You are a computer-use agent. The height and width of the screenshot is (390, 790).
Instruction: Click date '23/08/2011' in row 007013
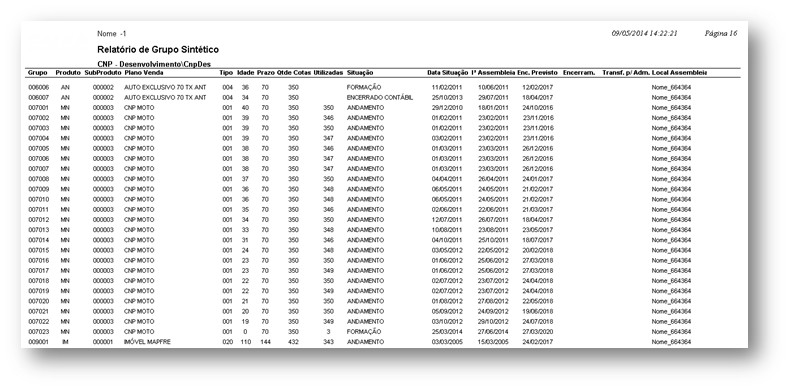click(x=493, y=230)
